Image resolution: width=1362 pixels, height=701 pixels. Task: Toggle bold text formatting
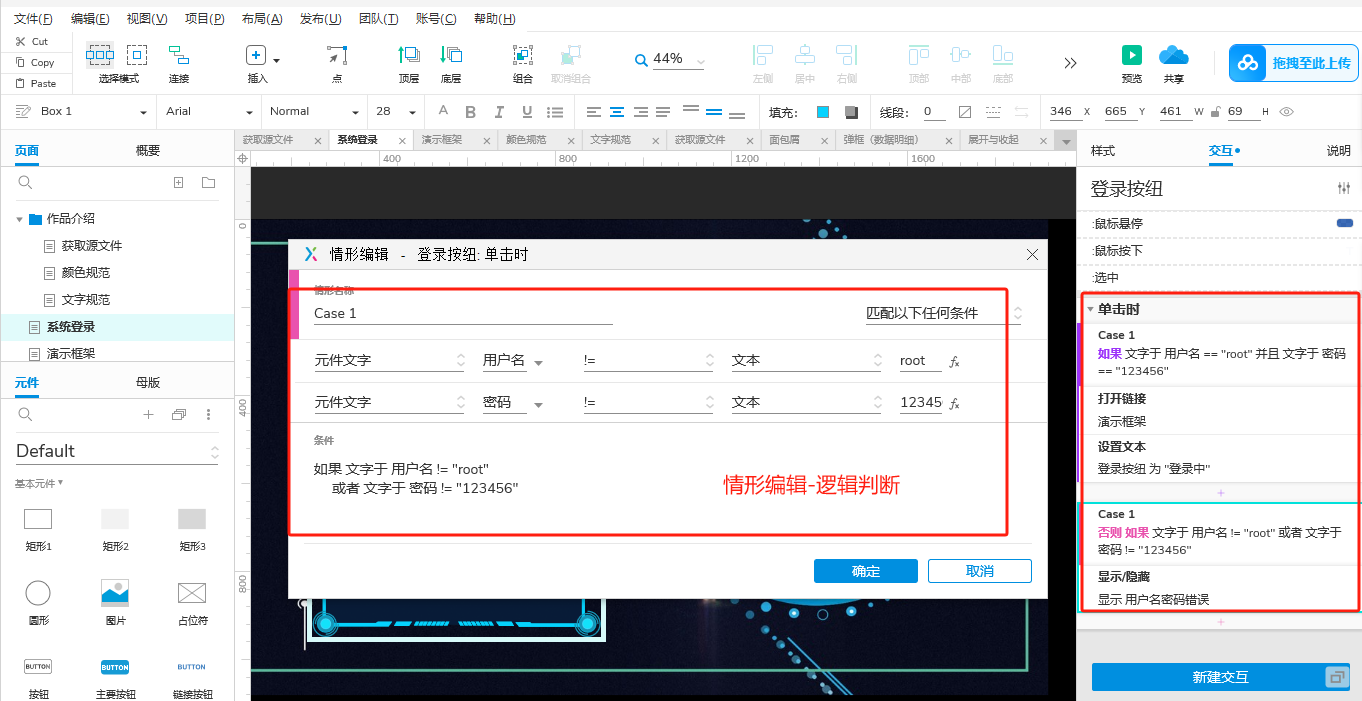471,111
